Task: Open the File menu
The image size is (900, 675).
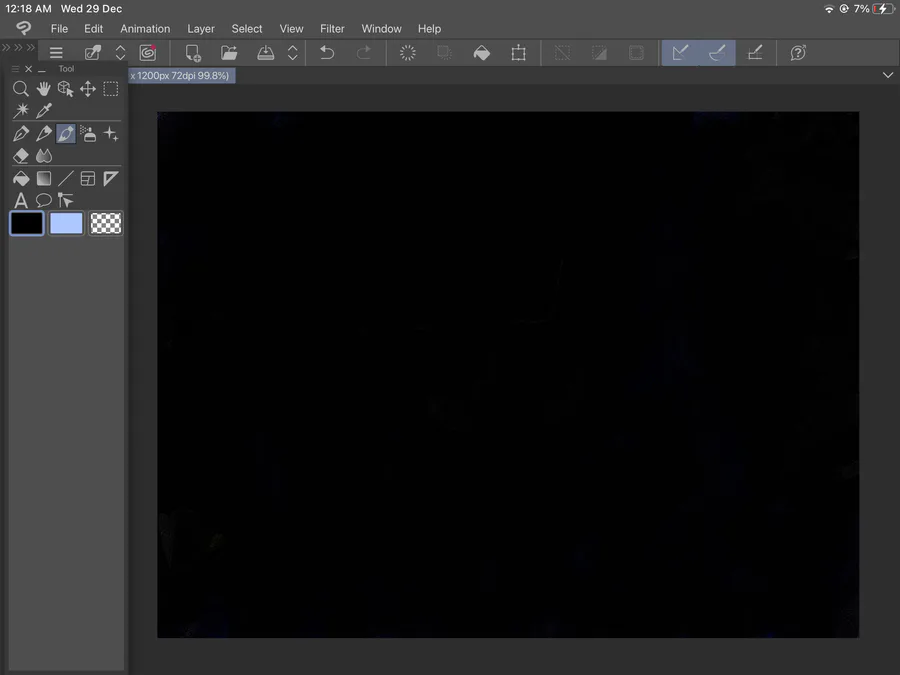Action: [59, 29]
